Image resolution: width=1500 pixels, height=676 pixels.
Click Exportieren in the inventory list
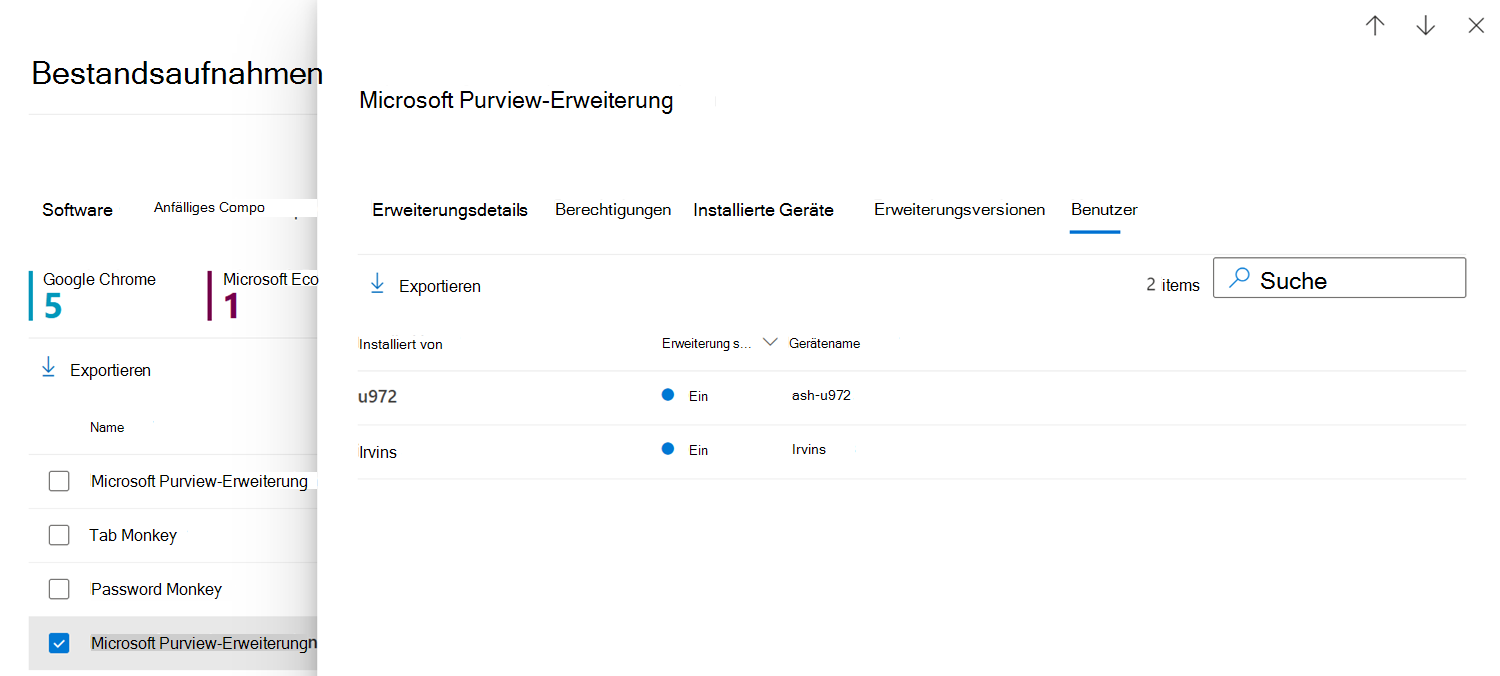110,370
